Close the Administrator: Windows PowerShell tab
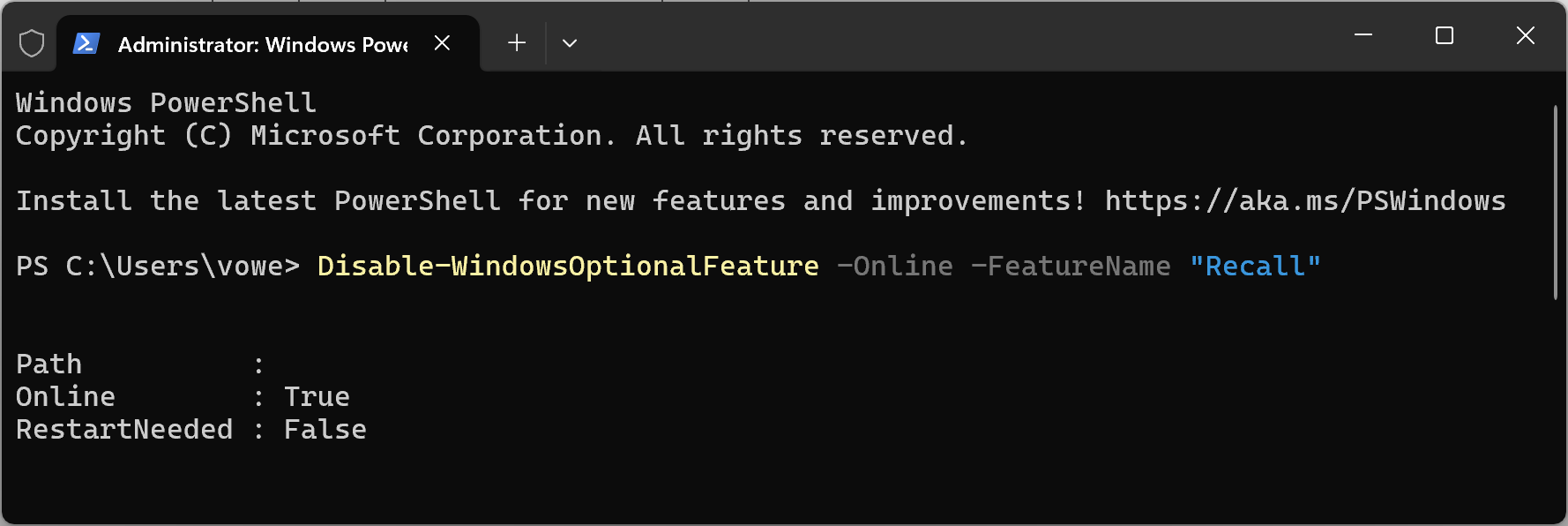The width and height of the screenshot is (1568, 526). pyautogui.click(x=443, y=43)
